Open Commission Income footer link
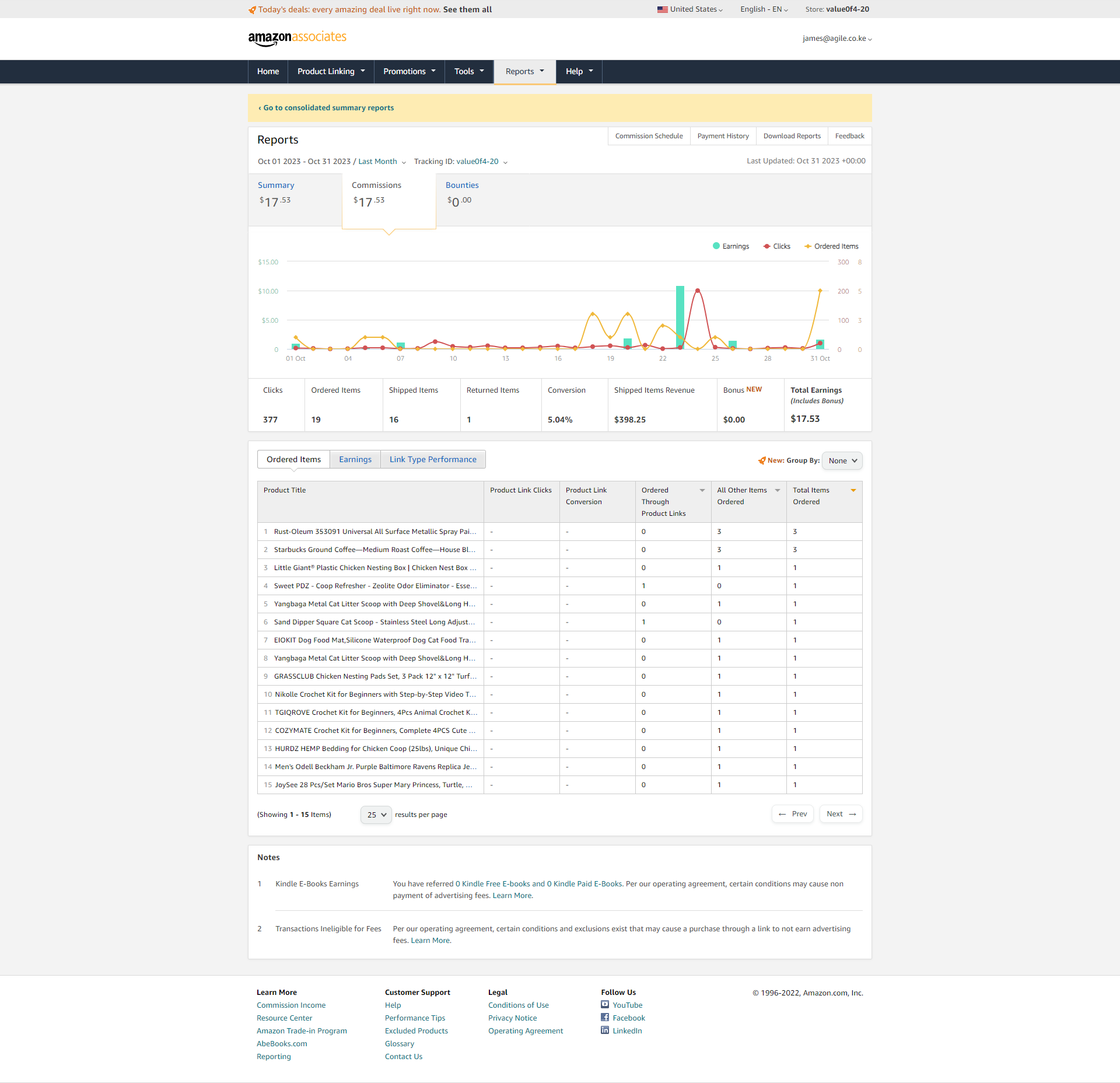 [291, 1005]
